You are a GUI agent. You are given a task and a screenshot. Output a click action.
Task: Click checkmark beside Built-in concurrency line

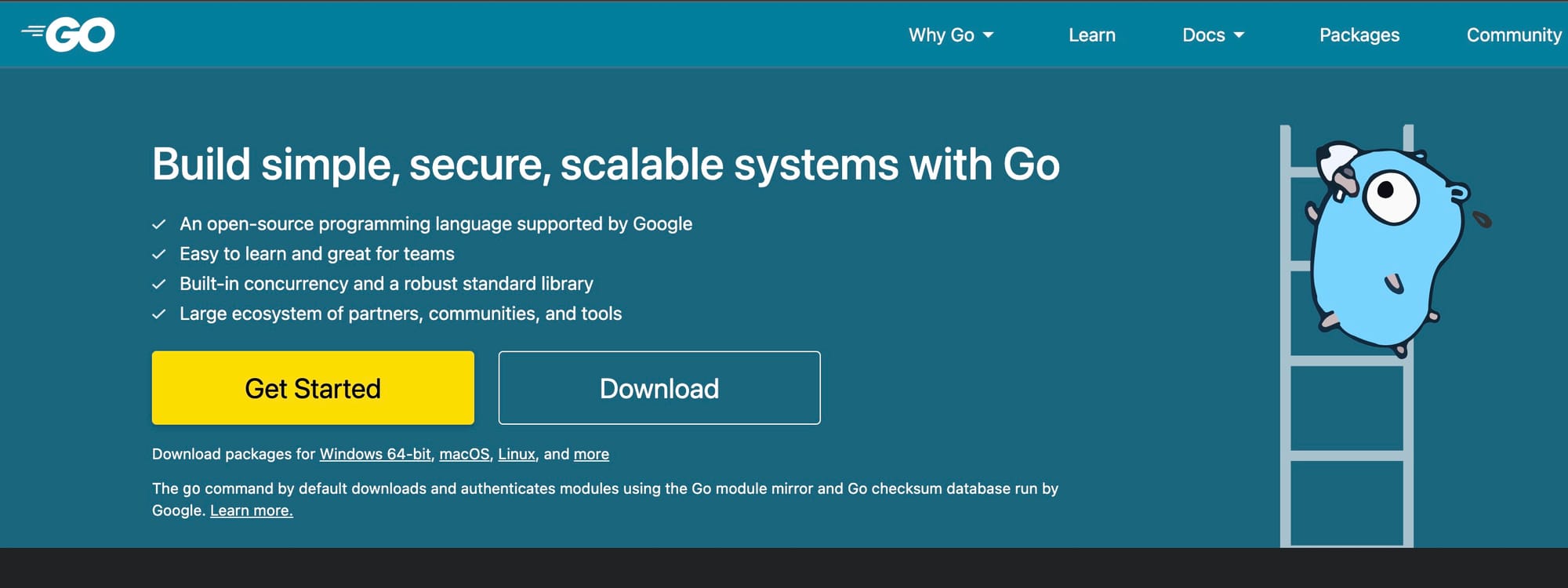[159, 284]
